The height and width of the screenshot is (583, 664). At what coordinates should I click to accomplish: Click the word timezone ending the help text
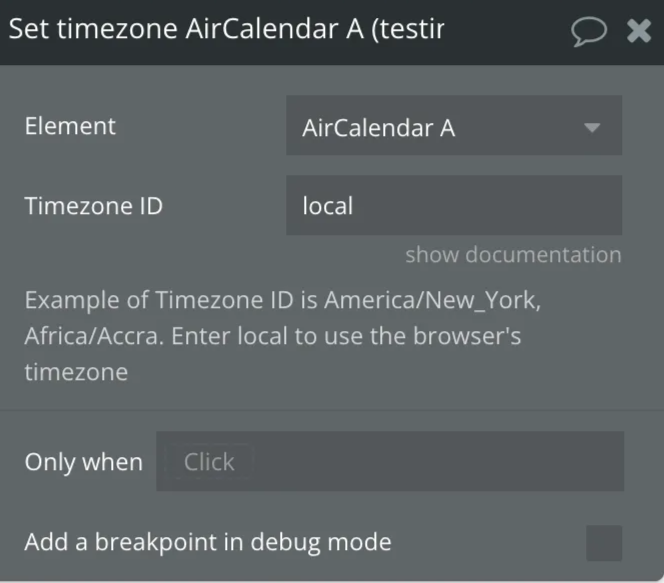(76, 372)
